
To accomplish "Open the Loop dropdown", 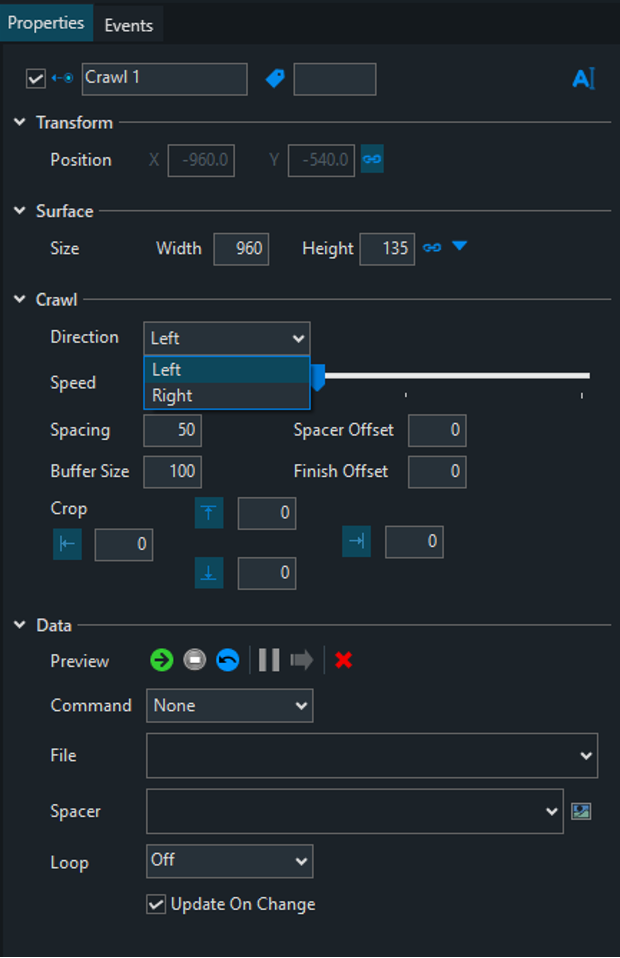I will [230, 860].
